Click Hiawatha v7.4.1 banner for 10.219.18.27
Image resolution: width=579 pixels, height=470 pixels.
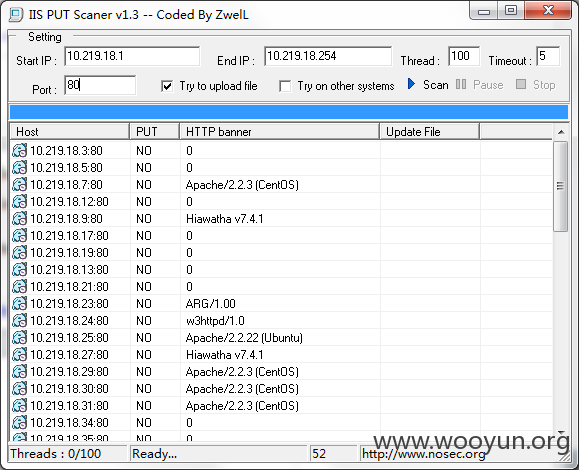(225, 354)
